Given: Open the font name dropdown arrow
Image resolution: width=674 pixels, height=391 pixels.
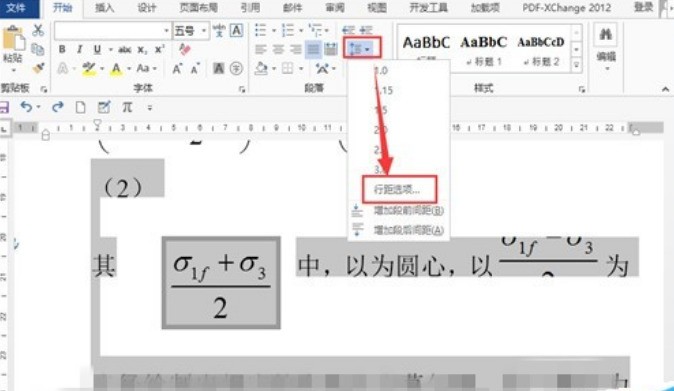Looking at the screenshot, I should coord(166,31).
